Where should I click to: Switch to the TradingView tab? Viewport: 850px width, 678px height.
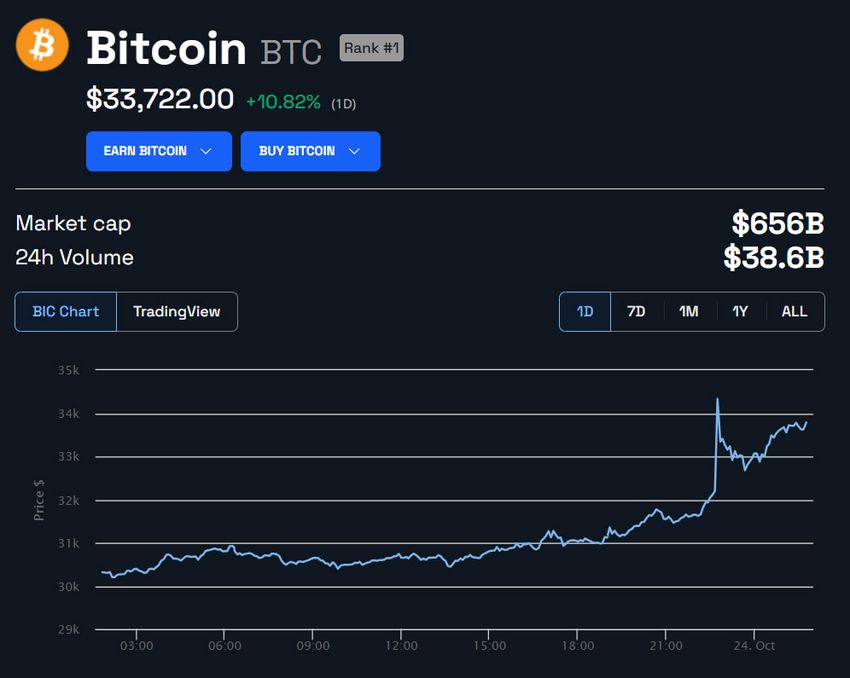[177, 311]
